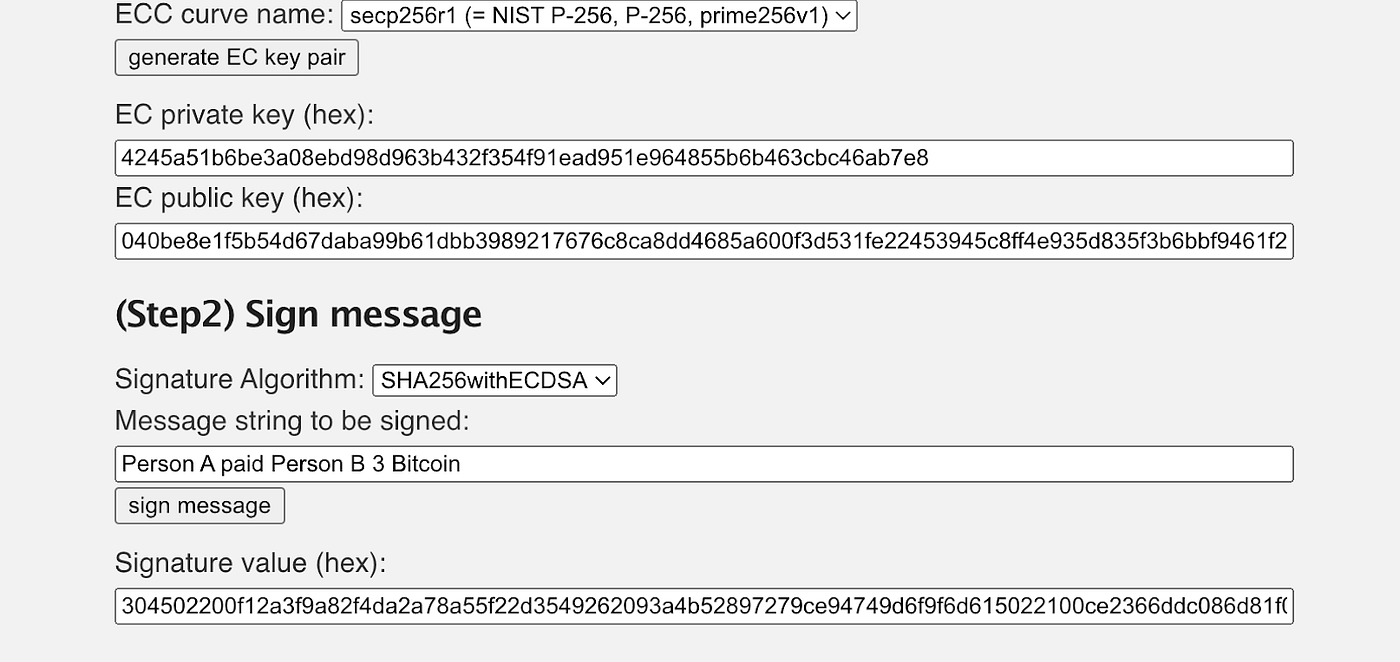Click the Person A paid message text

(x=288, y=463)
